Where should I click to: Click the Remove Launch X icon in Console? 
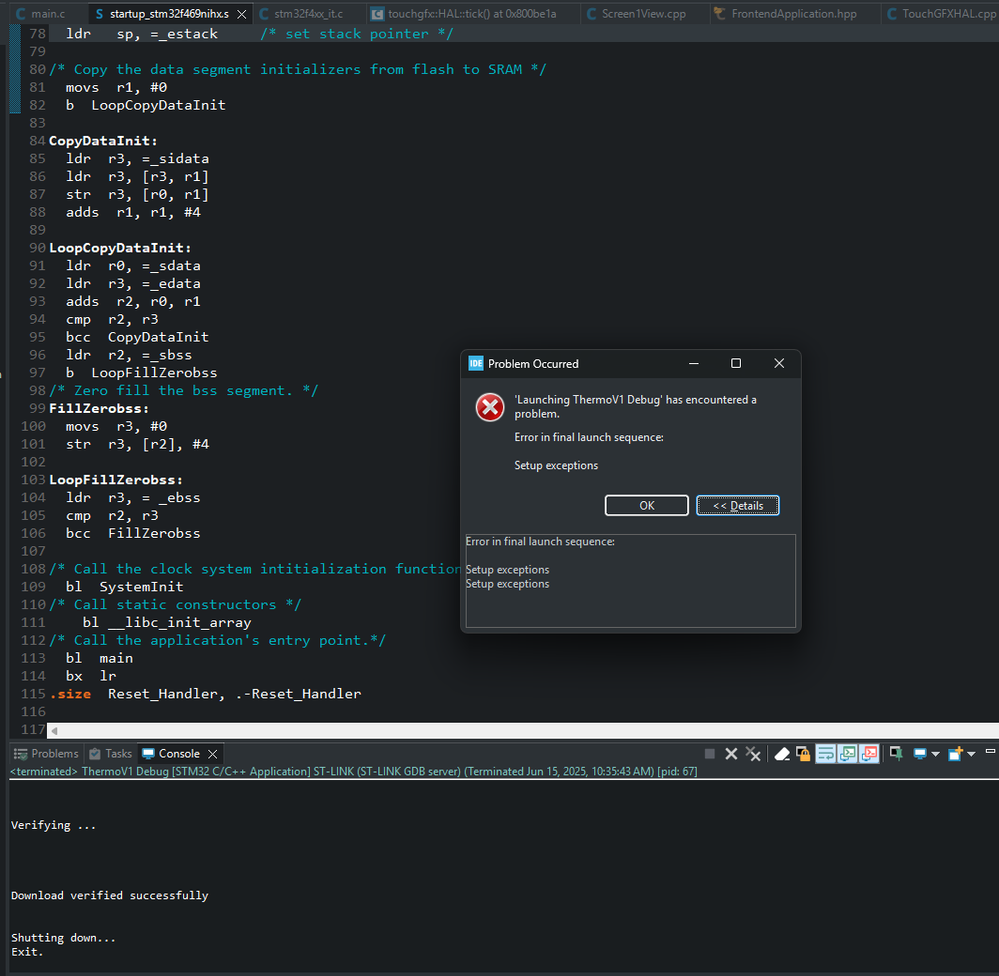(x=731, y=754)
